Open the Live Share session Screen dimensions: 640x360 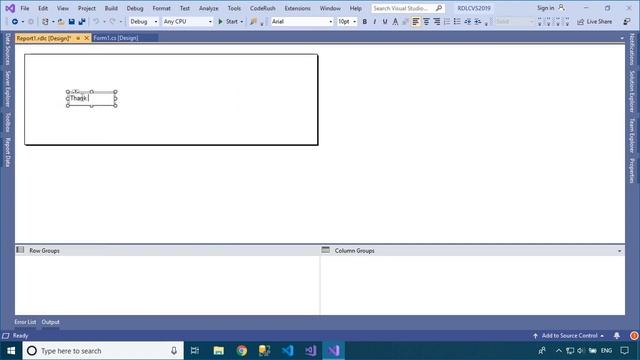tap(594, 22)
